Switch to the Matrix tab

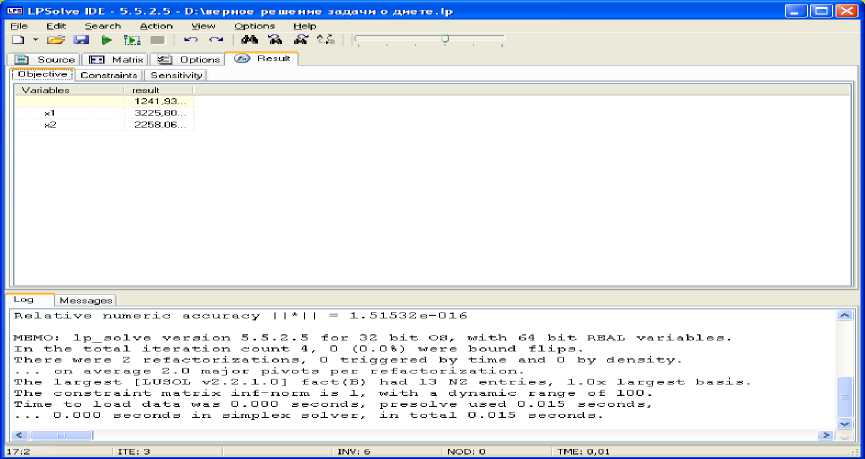[116, 60]
